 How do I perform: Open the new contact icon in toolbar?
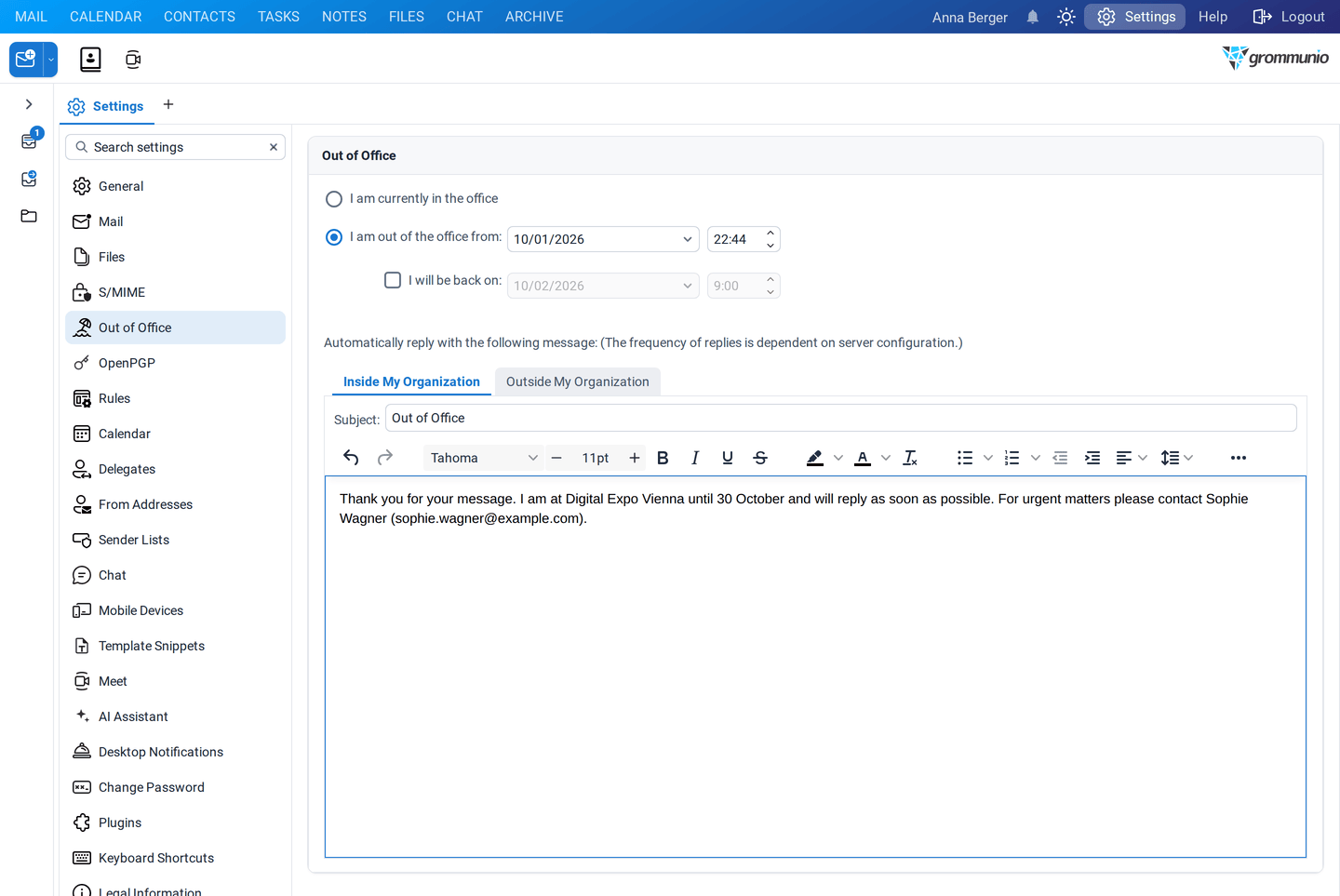coord(90,60)
